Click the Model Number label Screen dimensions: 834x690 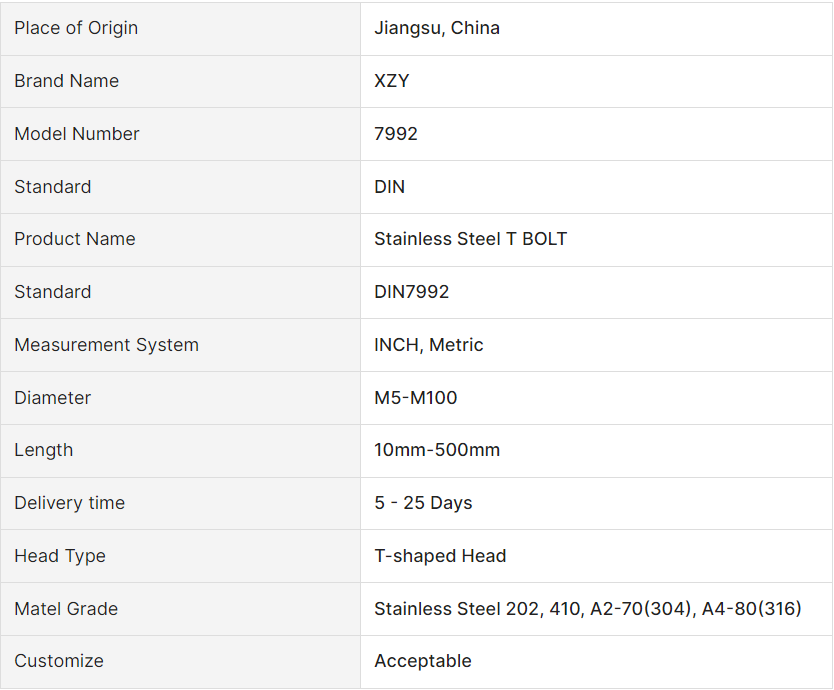click(x=76, y=134)
